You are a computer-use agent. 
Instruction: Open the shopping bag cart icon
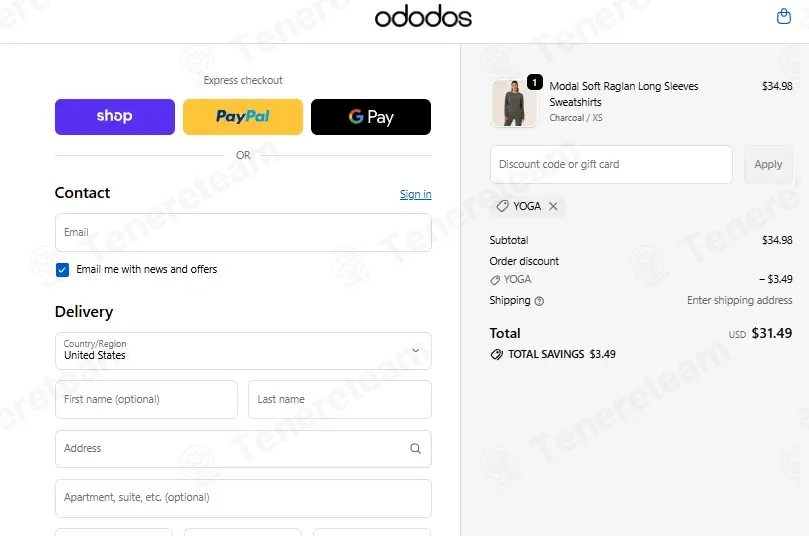[783, 16]
